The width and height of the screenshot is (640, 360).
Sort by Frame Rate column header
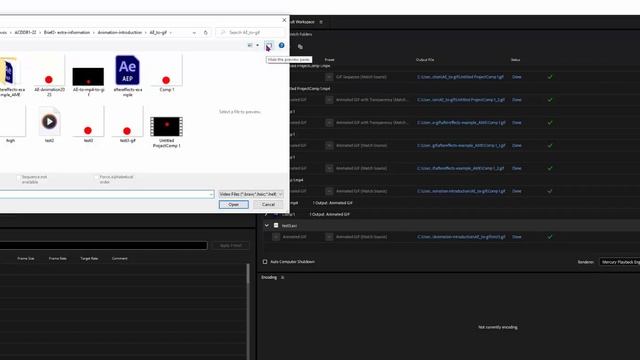click(x=58, y=258)
